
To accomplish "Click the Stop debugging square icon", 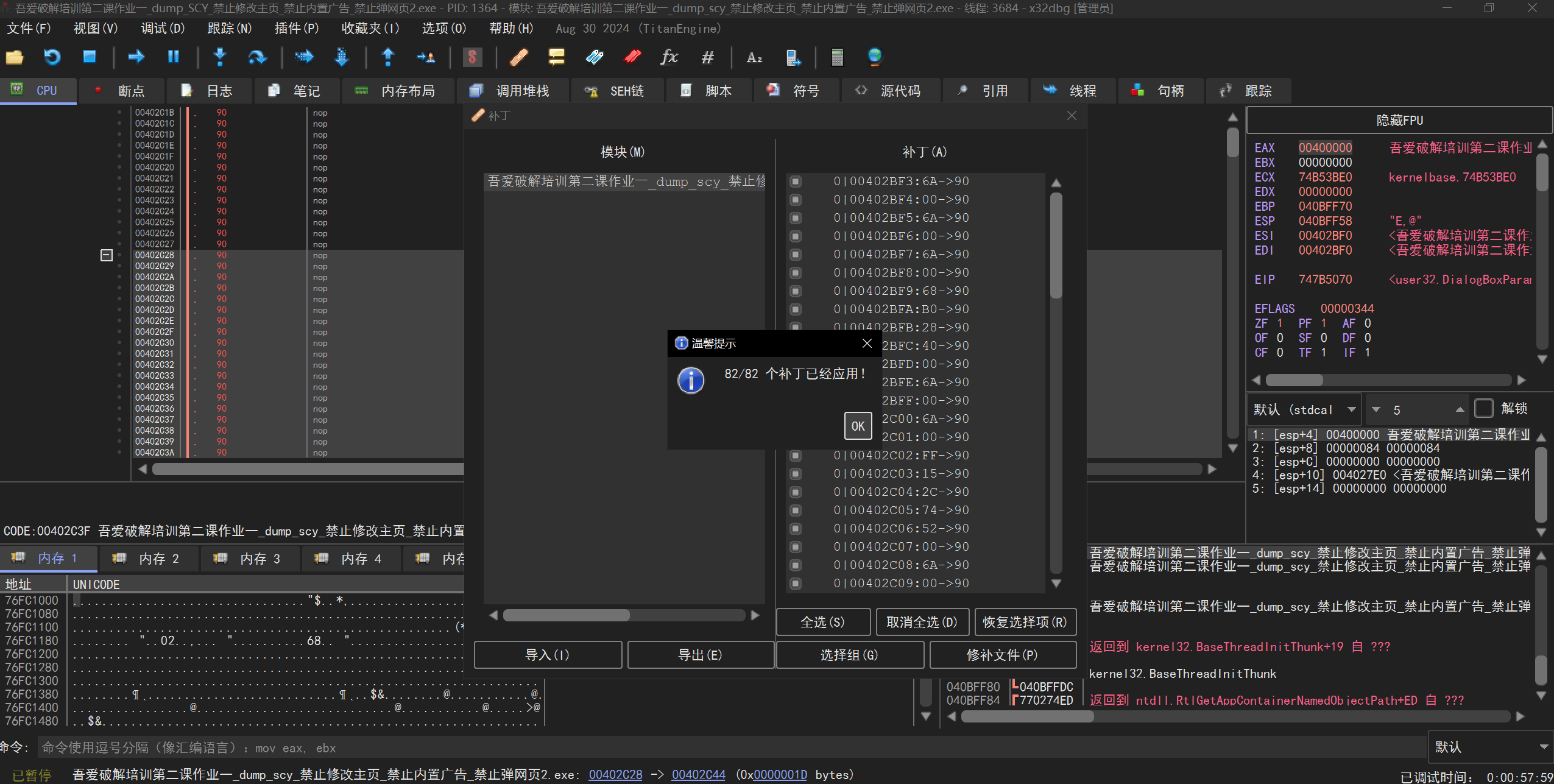I will 90,57.
